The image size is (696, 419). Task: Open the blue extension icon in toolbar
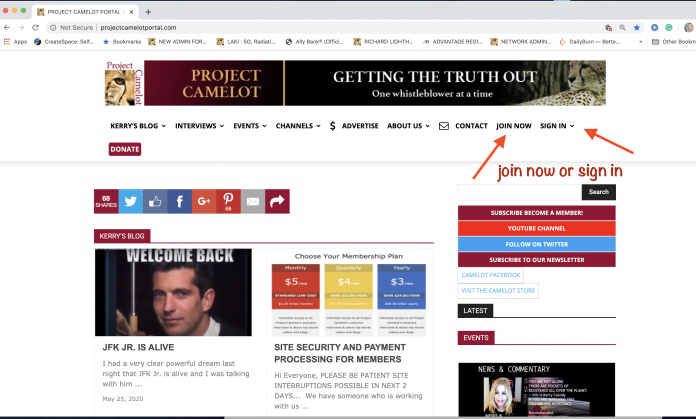coord(654,28)
